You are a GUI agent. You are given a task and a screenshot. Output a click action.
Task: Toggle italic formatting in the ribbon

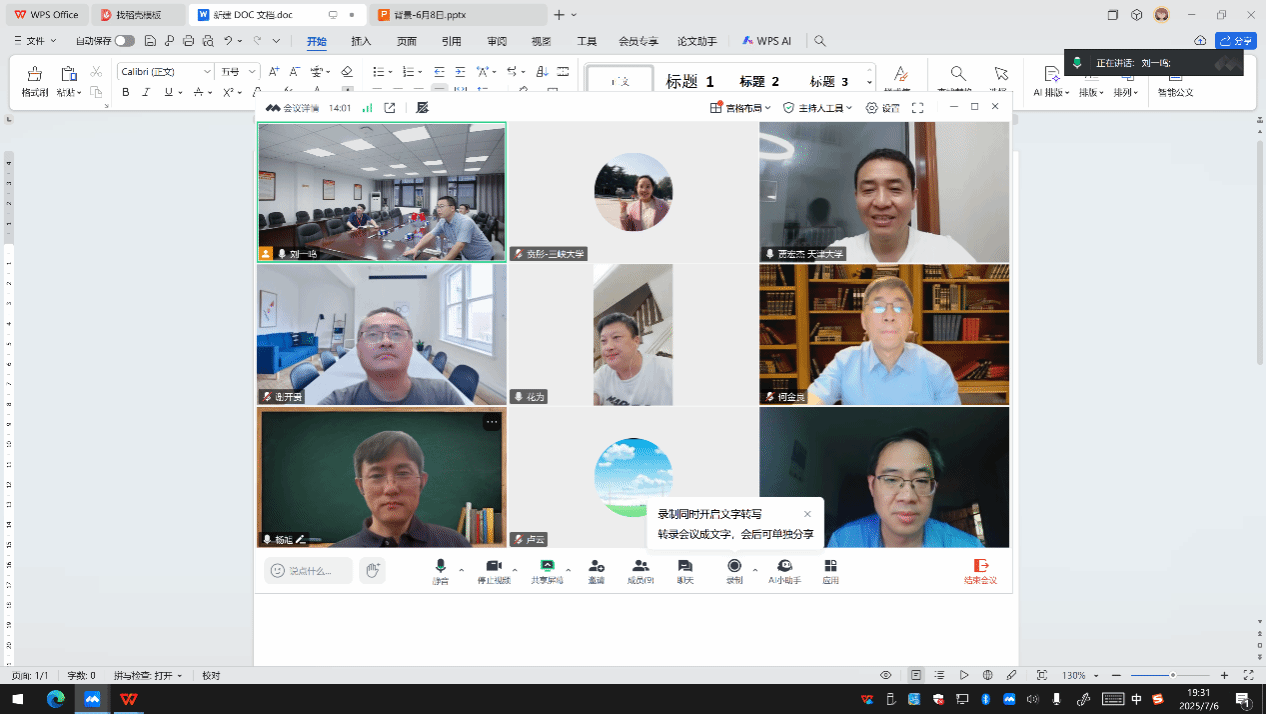pyautogui.click(x=146, y=92)
